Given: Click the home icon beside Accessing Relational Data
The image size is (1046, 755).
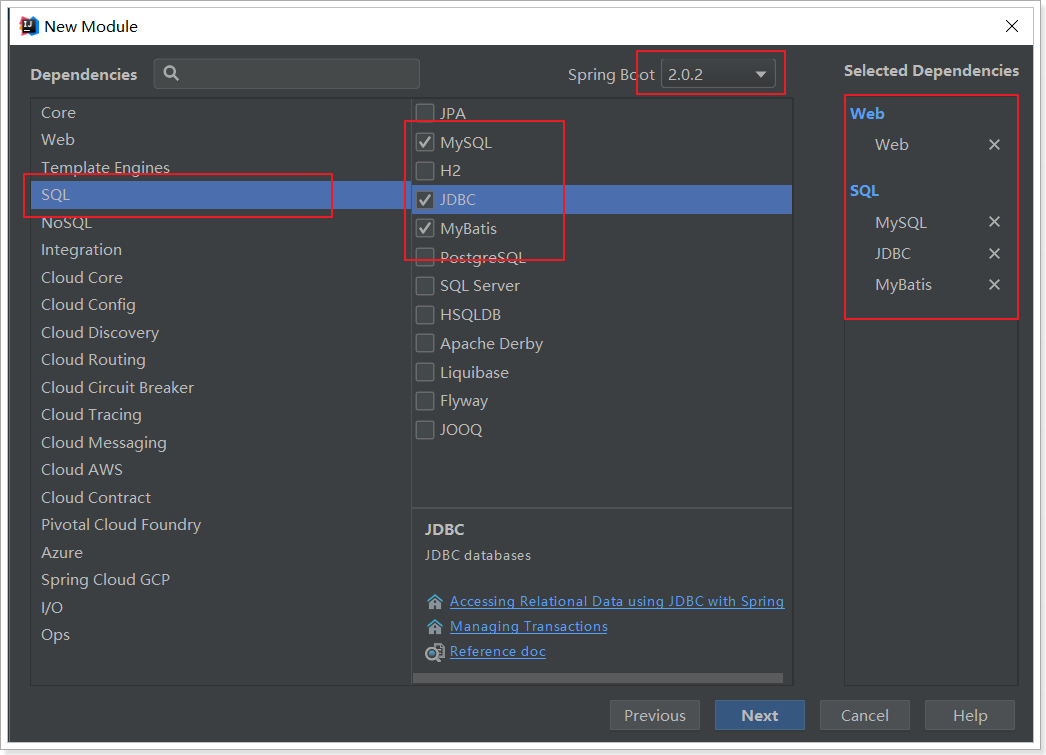Looking at the screenshot, I should [435, 602].
